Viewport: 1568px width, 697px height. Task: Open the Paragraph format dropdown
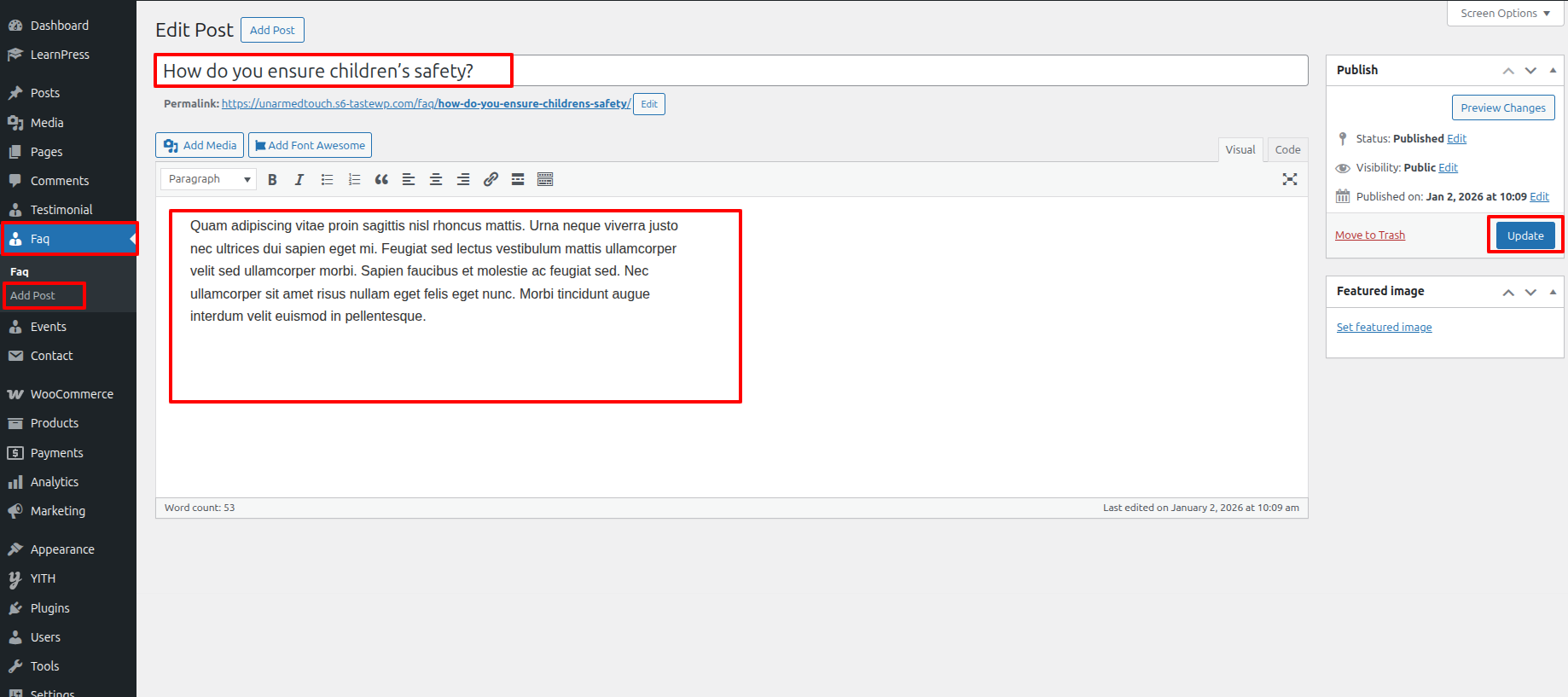click(209, 179)
